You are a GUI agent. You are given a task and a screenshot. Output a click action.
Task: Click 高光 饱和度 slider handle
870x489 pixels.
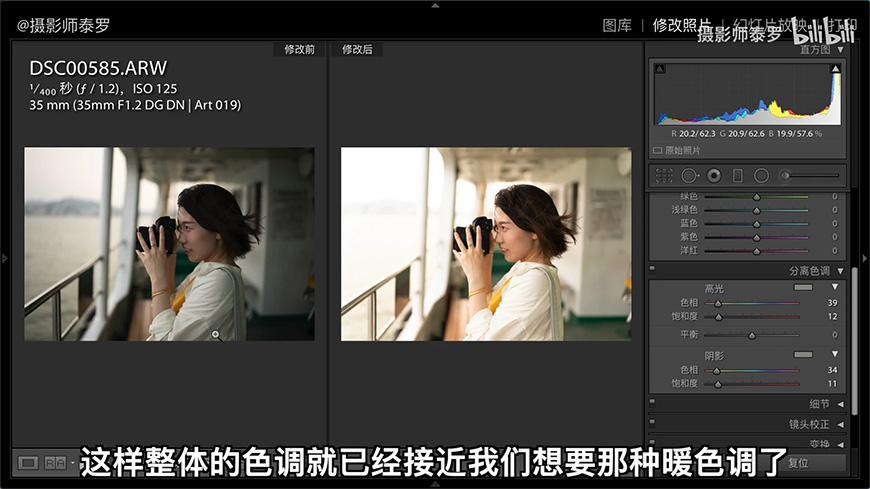click(x=719, y=317)
